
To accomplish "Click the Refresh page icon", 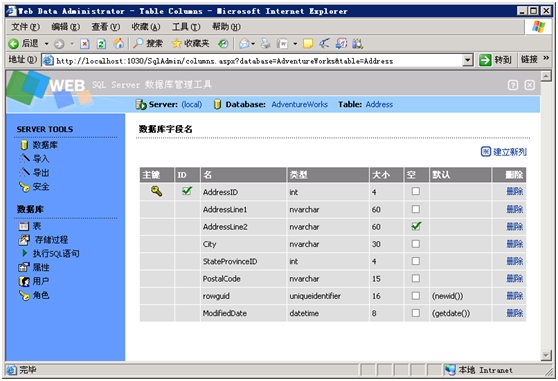I will tap(101, 44).
